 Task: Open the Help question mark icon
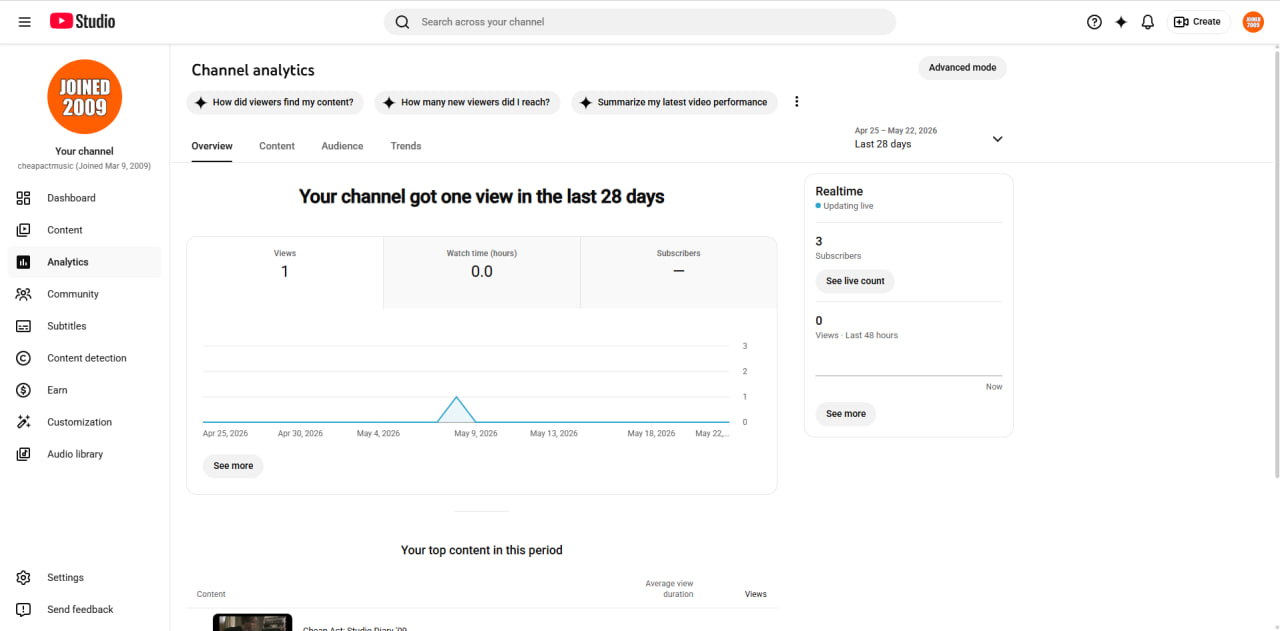(x=1094, y=22)
